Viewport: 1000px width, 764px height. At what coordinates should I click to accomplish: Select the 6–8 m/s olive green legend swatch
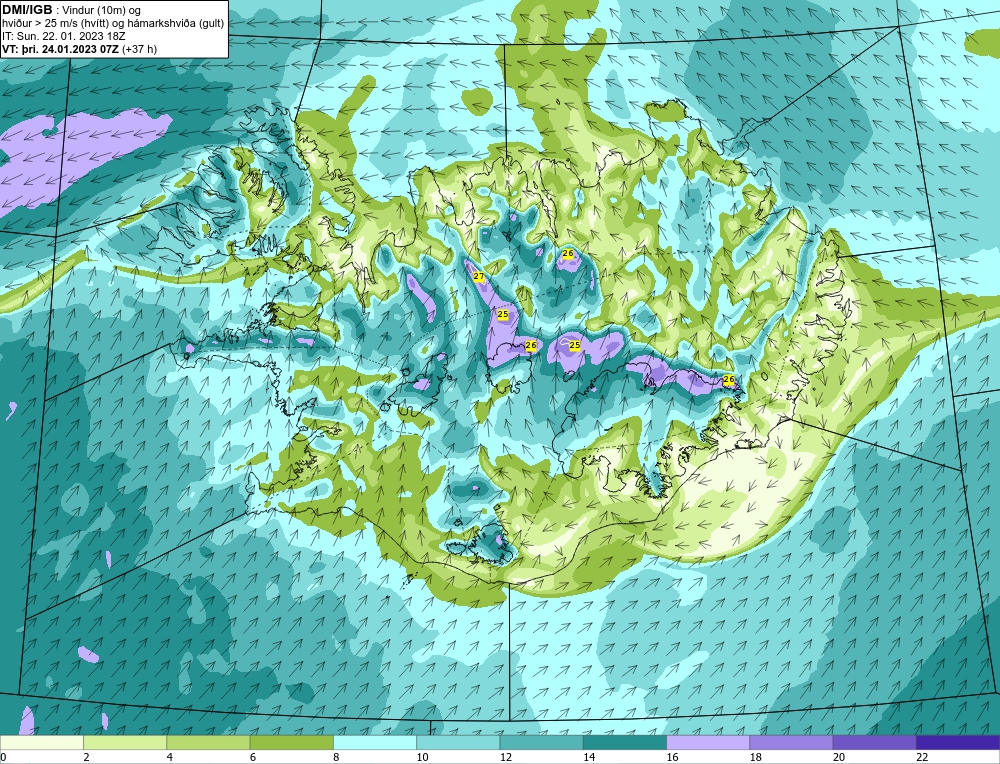[x=292, y=742]
